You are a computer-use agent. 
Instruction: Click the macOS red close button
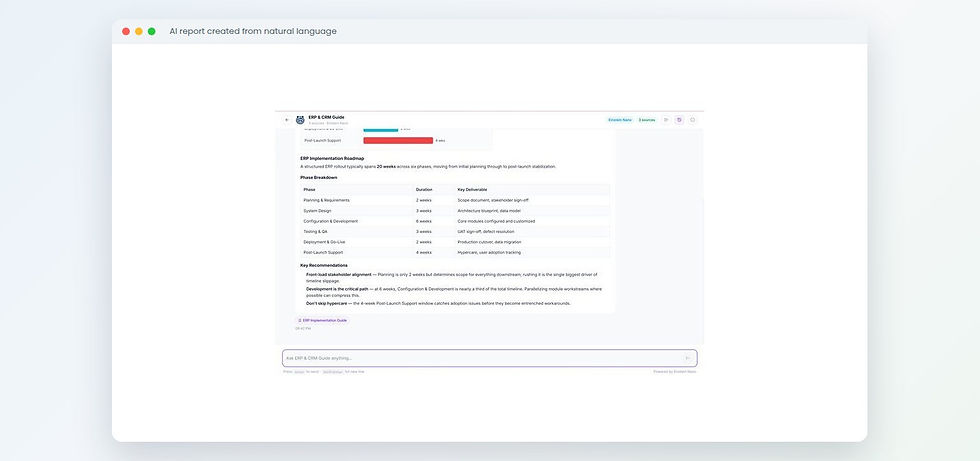point(126,31)
